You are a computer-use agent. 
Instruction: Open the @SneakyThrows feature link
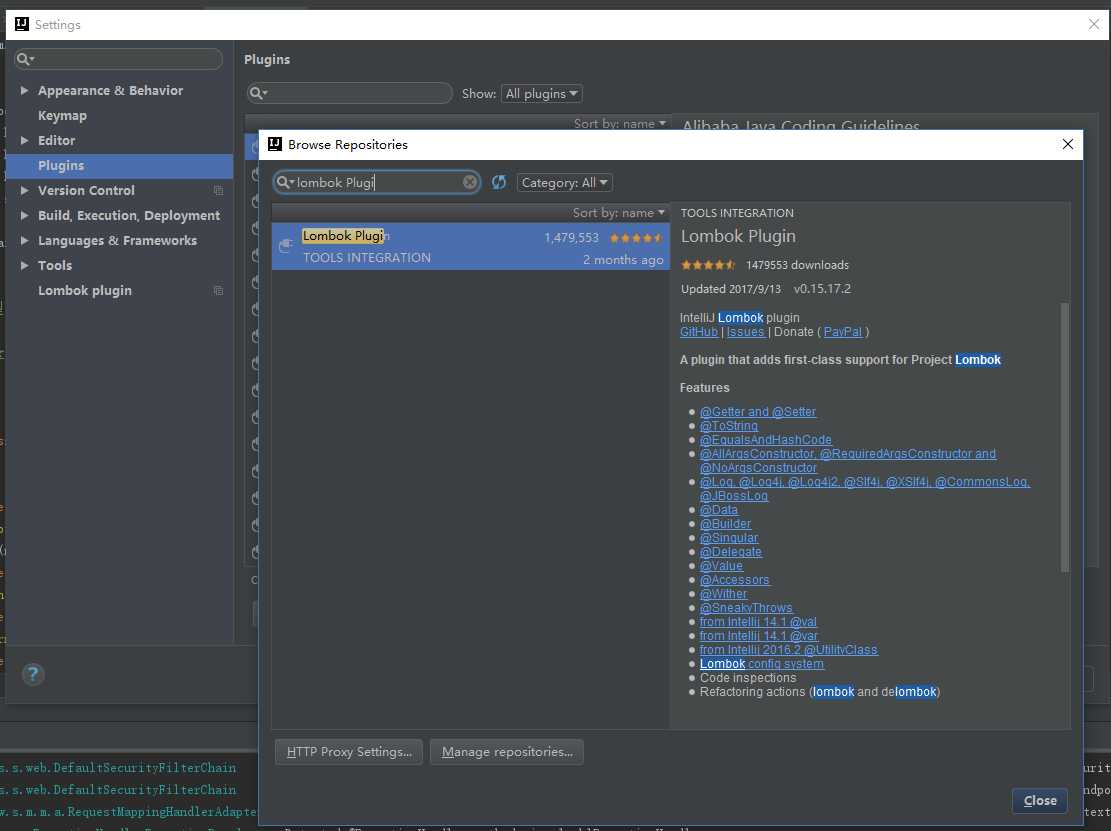(x=746, y=608)
